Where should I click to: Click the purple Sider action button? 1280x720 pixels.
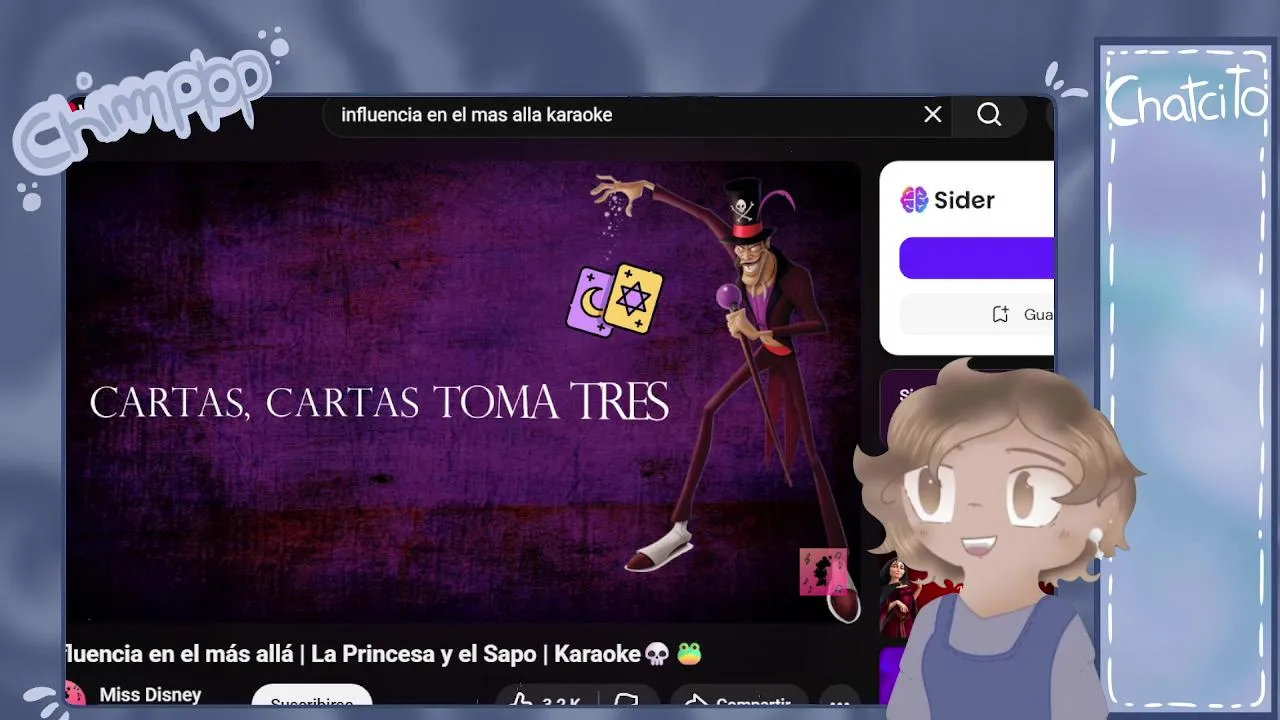[x=977, y=258]
